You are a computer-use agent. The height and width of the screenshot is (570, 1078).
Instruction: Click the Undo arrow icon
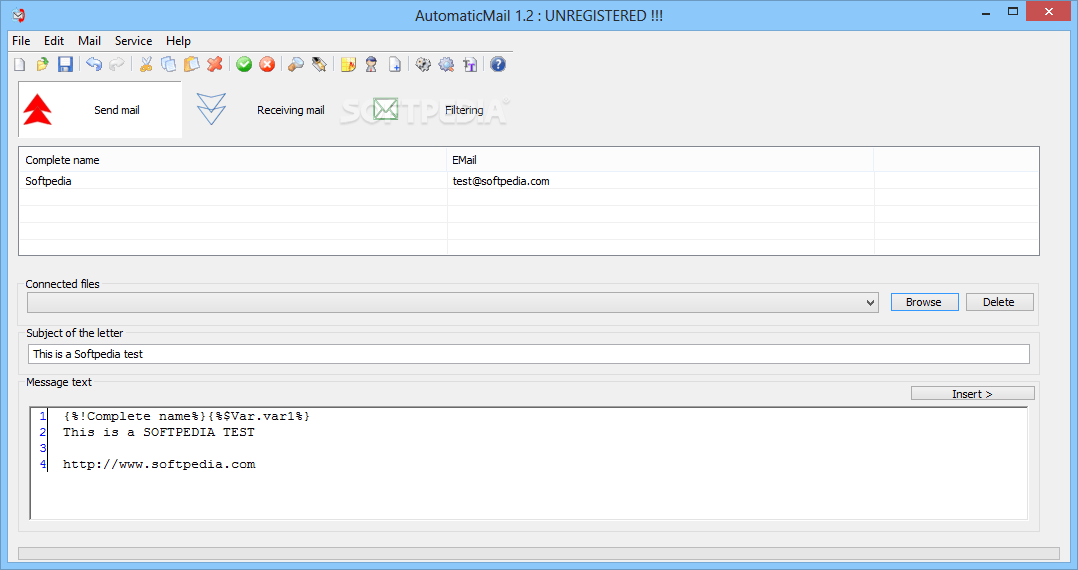pyautogui.click(x=94, y=65)
